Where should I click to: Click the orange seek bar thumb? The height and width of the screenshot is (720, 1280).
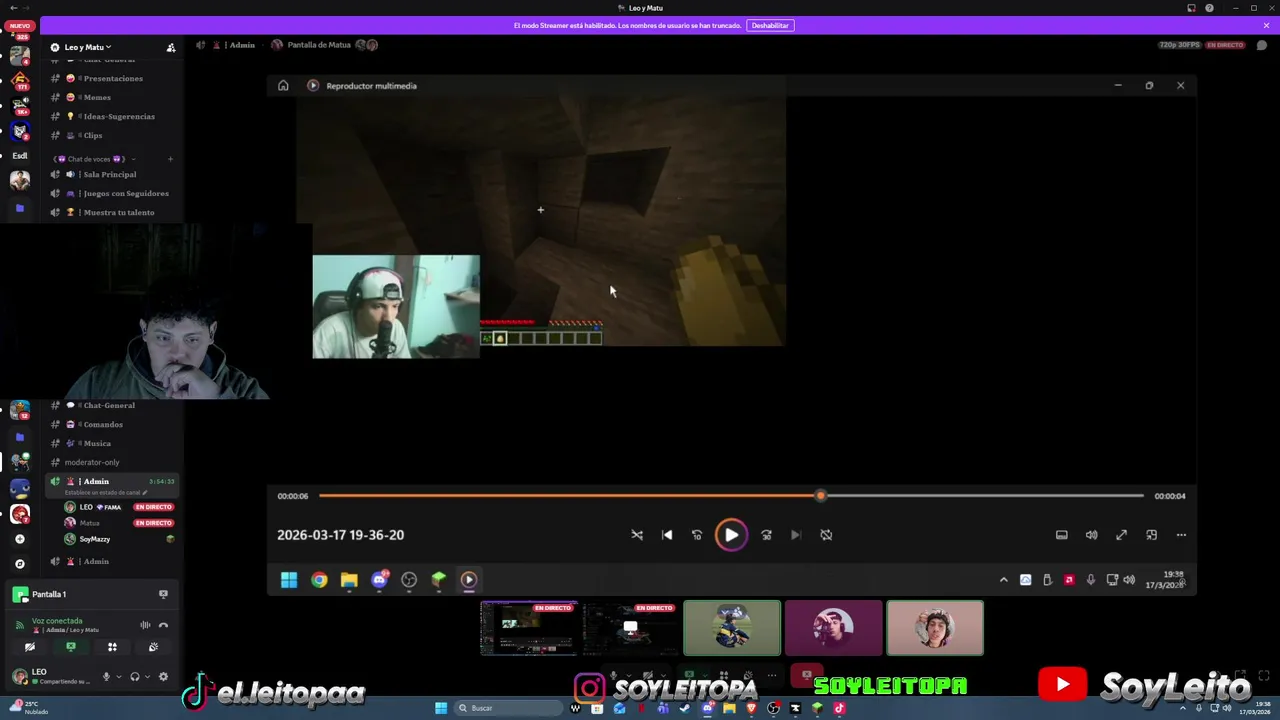click(821, 496)
